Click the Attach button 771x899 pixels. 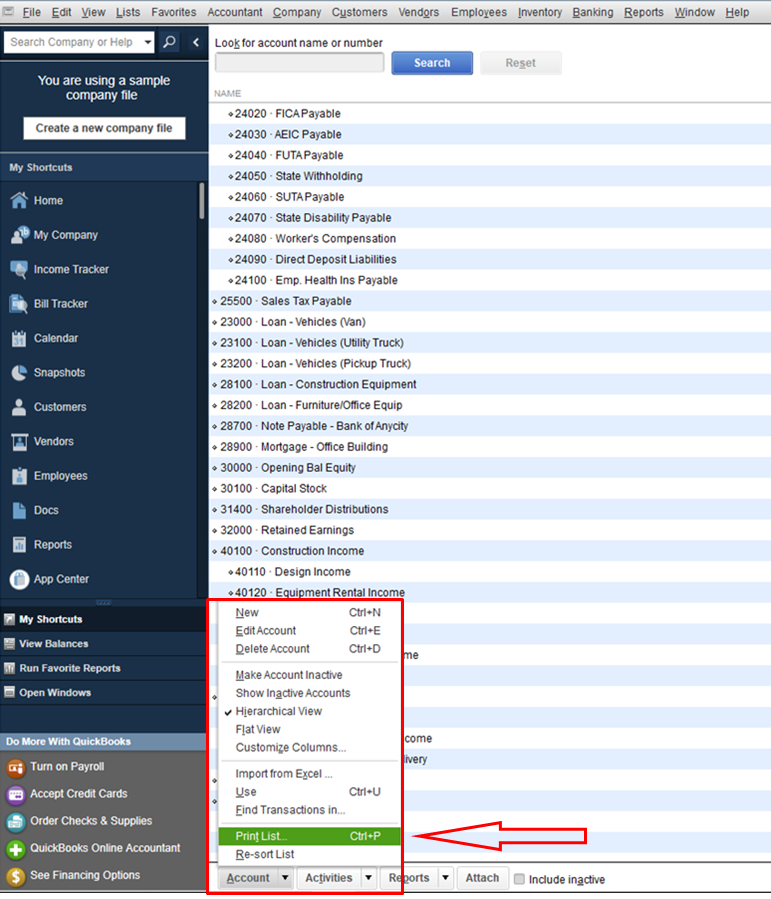coord(482,878)
